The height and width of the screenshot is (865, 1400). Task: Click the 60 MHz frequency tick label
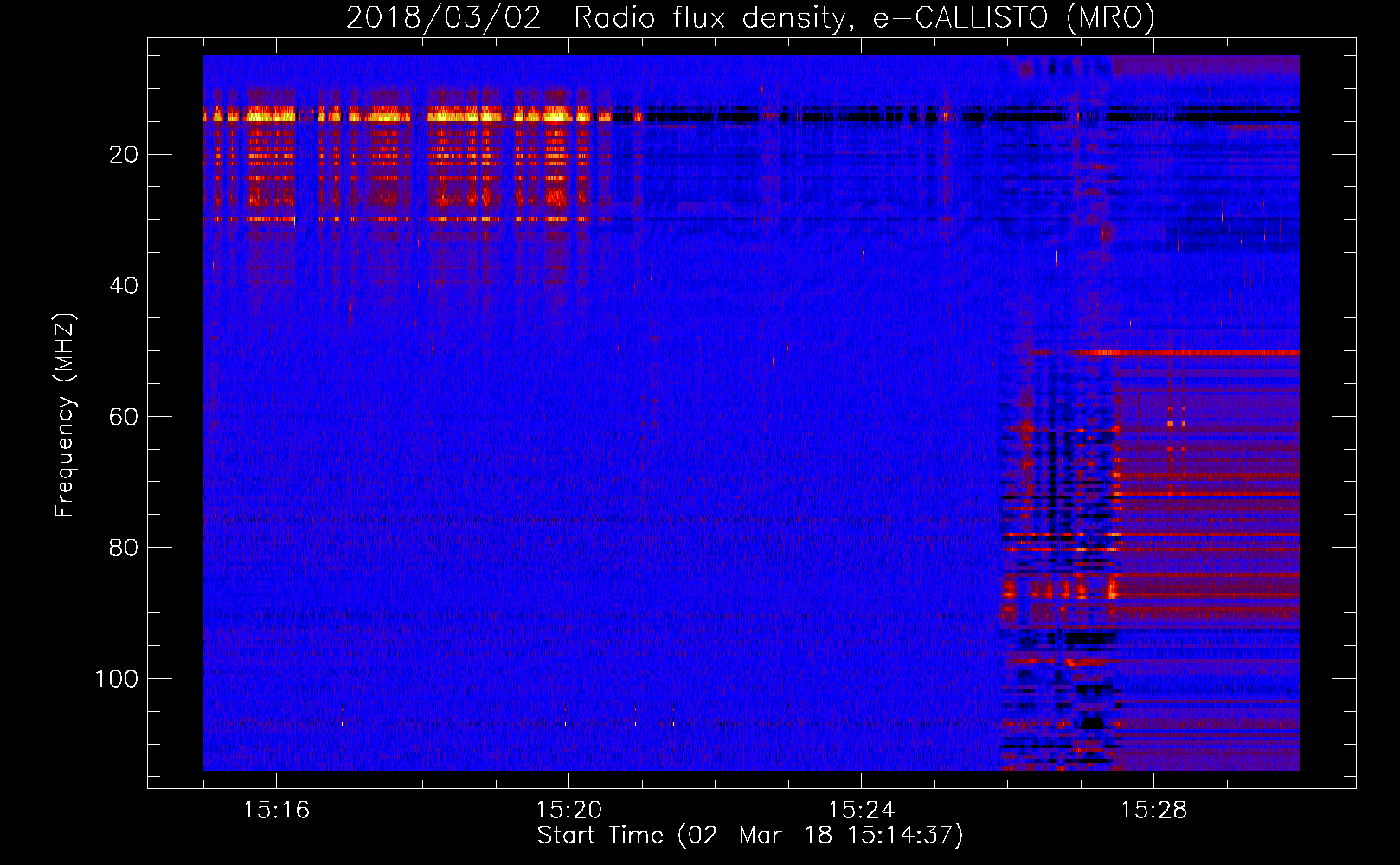tap(125, 417)
